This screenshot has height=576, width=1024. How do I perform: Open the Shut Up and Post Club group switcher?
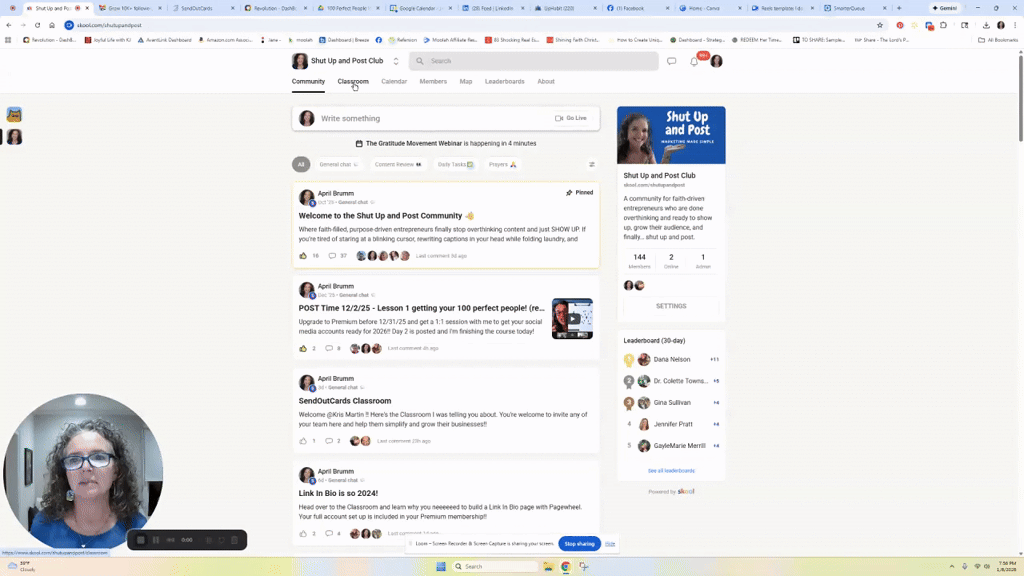point(396,61)
